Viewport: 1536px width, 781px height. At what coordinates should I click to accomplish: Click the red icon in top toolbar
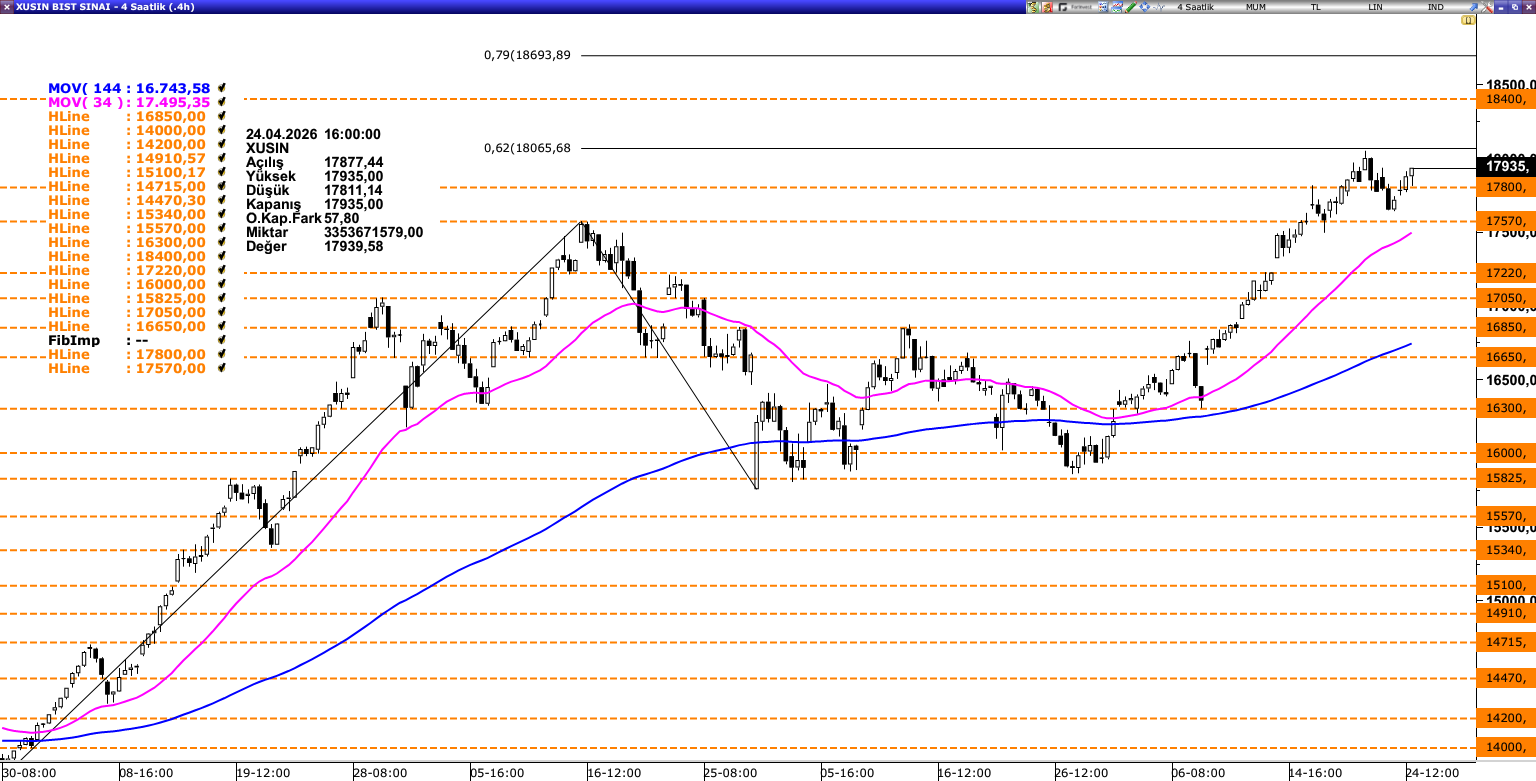point(1048,7)
